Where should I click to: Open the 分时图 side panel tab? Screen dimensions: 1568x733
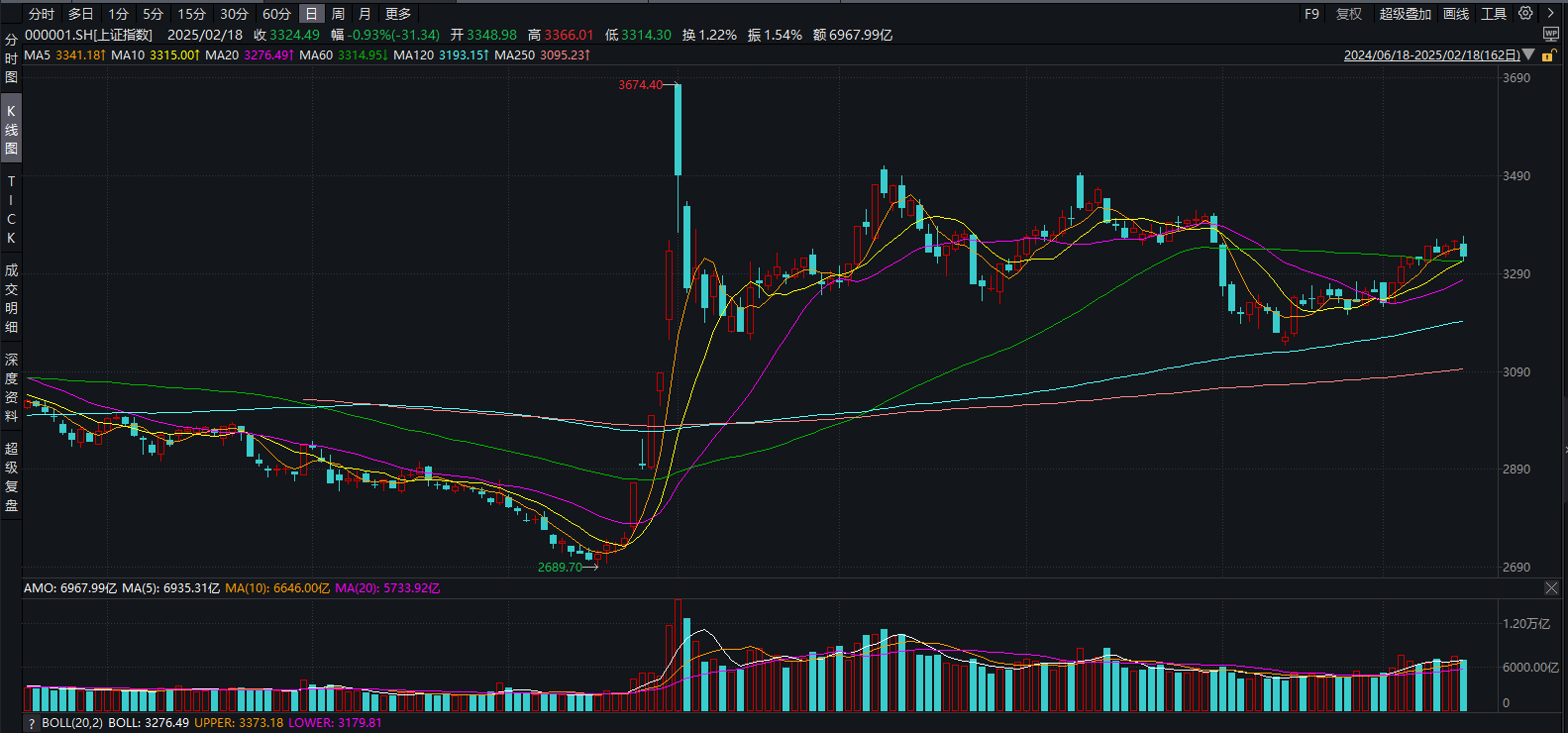point(11,58)
